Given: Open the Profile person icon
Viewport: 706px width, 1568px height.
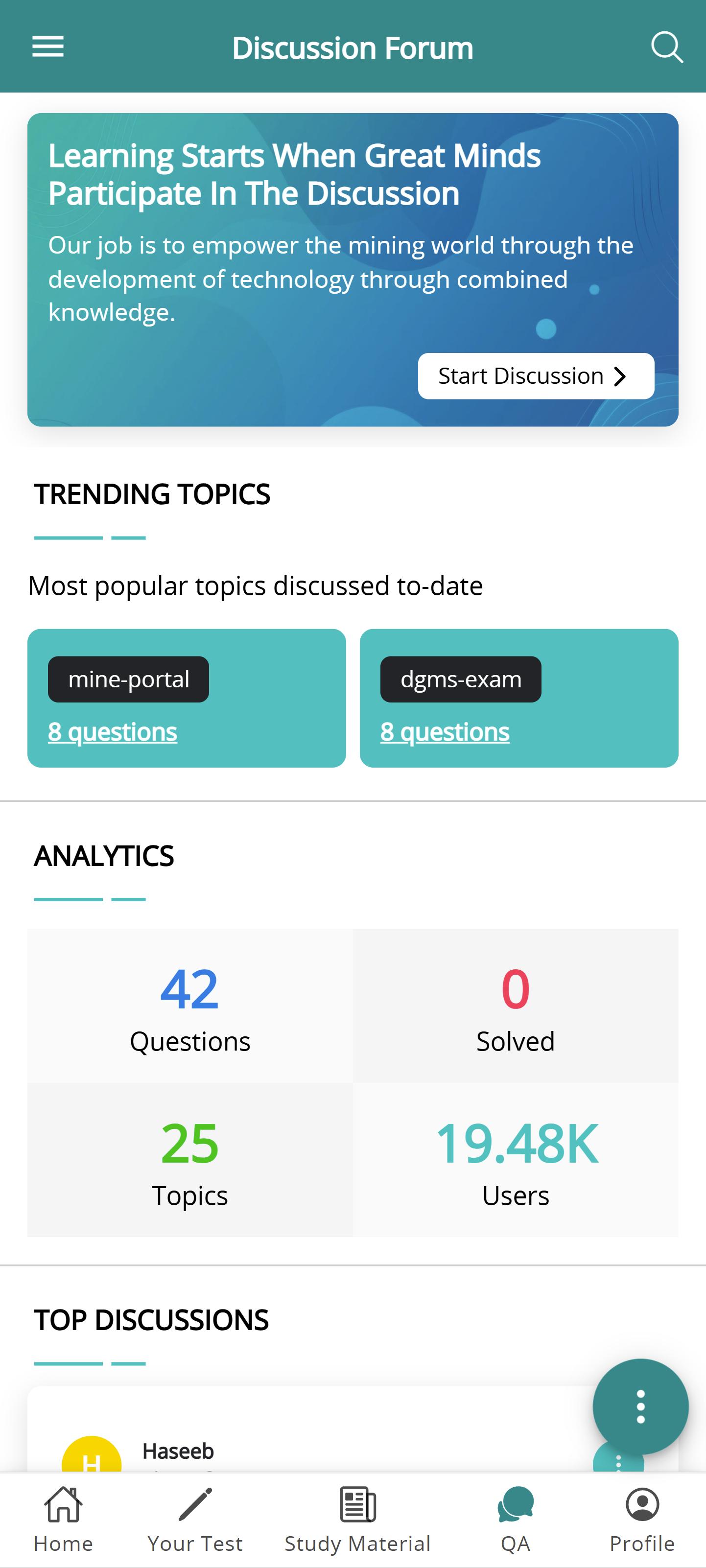Looking at the screenshot, I should click(x=642, y=1504).
